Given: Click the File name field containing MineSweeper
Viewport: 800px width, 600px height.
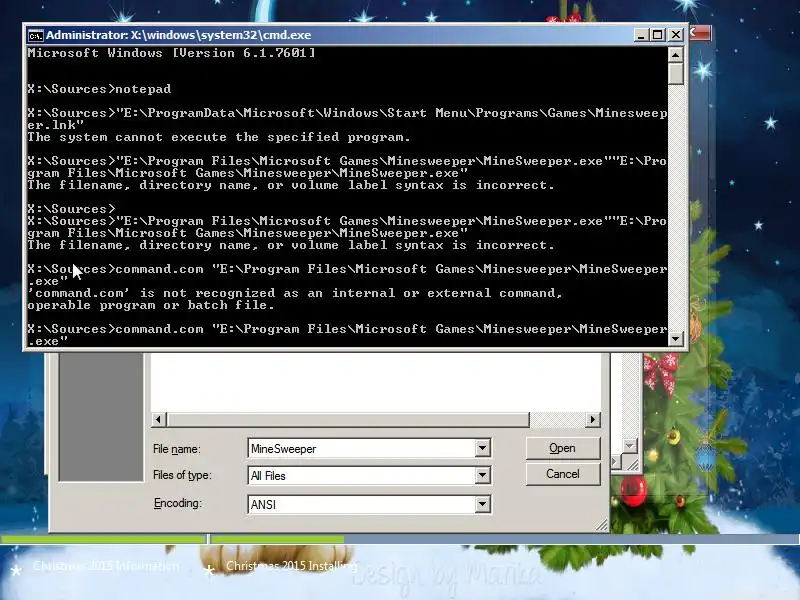Looking at the screenshot, I should pos(362,448).
